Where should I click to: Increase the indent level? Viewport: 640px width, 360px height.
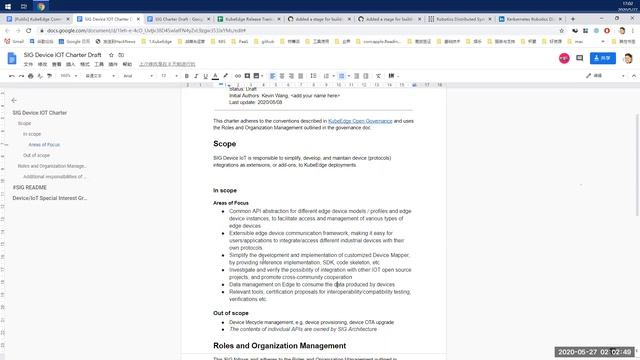coord(366,76)
